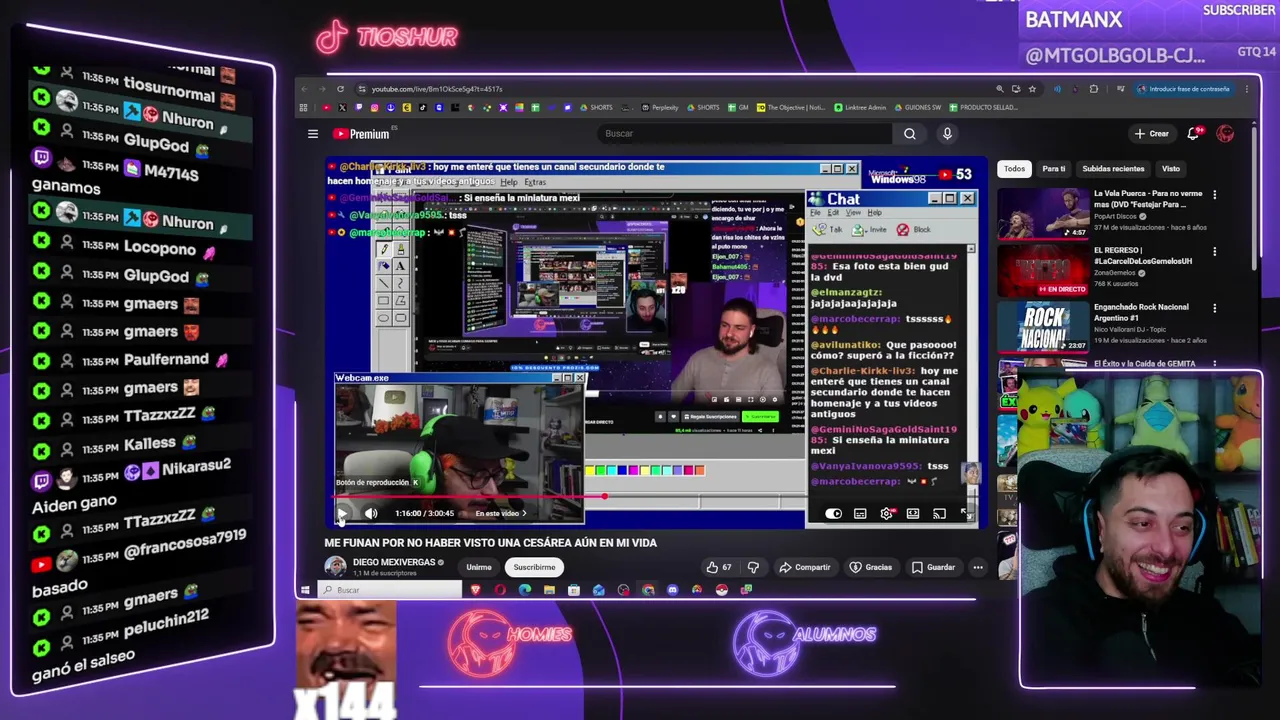Cast the video with the Chromecast icon
Screen dimensions: 1280x720
click(939, 514)
